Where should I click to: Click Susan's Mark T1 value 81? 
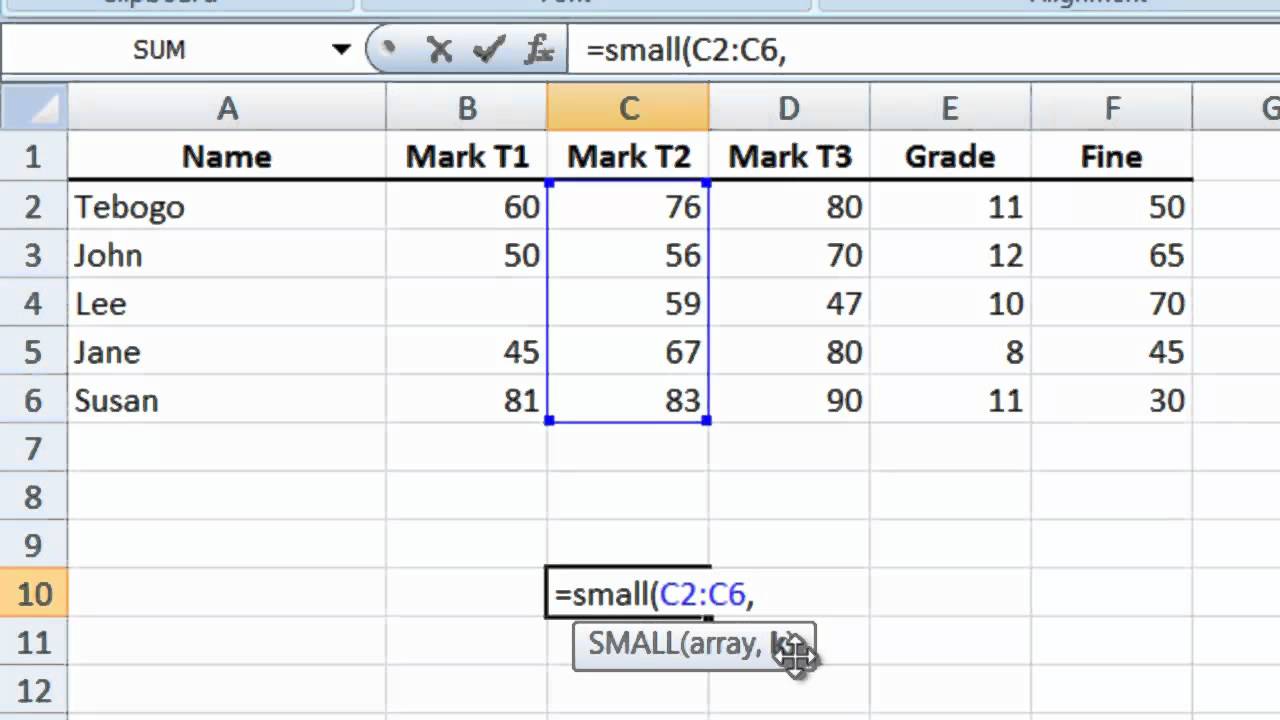pyautogui.click(x=467, y=400)
